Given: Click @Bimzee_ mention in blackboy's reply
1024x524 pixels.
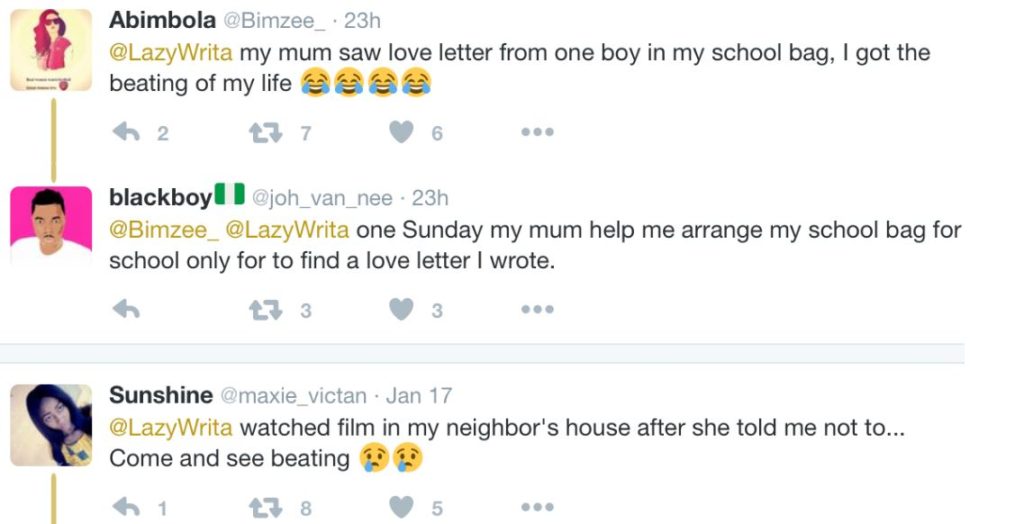Looking at the screenshot, I should pyautogui.click(x=164, y=231).
